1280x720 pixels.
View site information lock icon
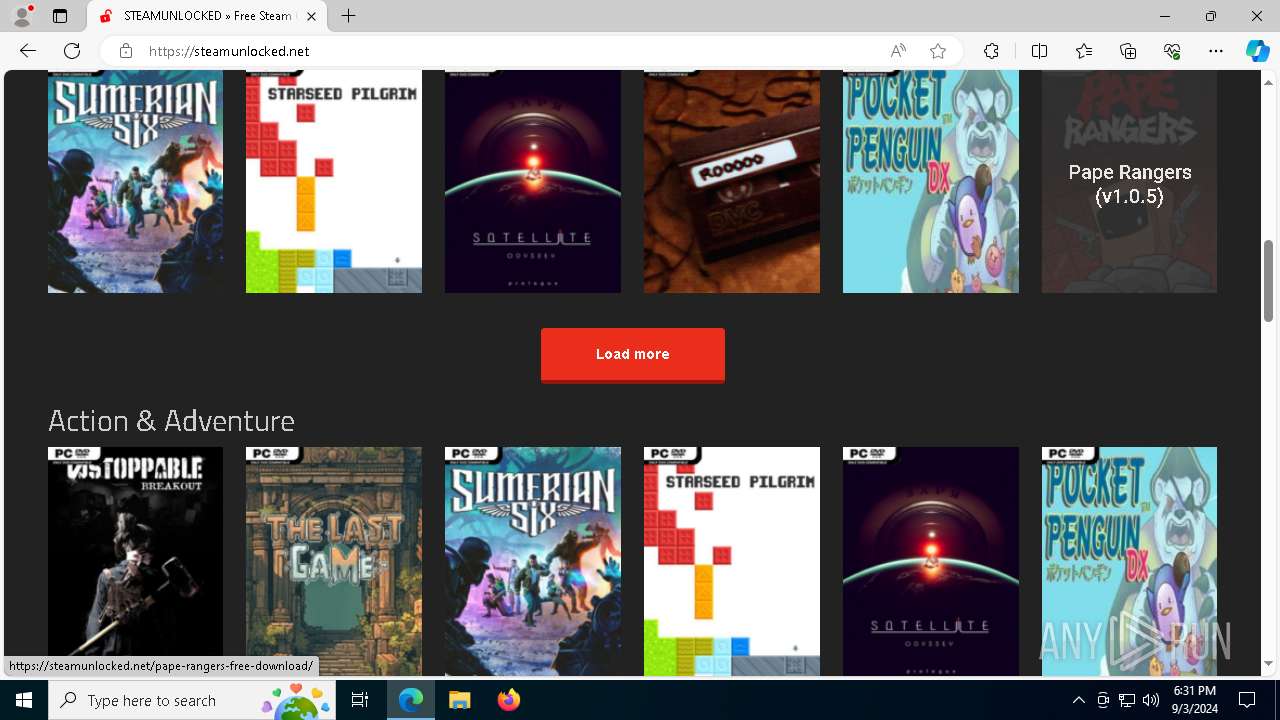point(126,51)
